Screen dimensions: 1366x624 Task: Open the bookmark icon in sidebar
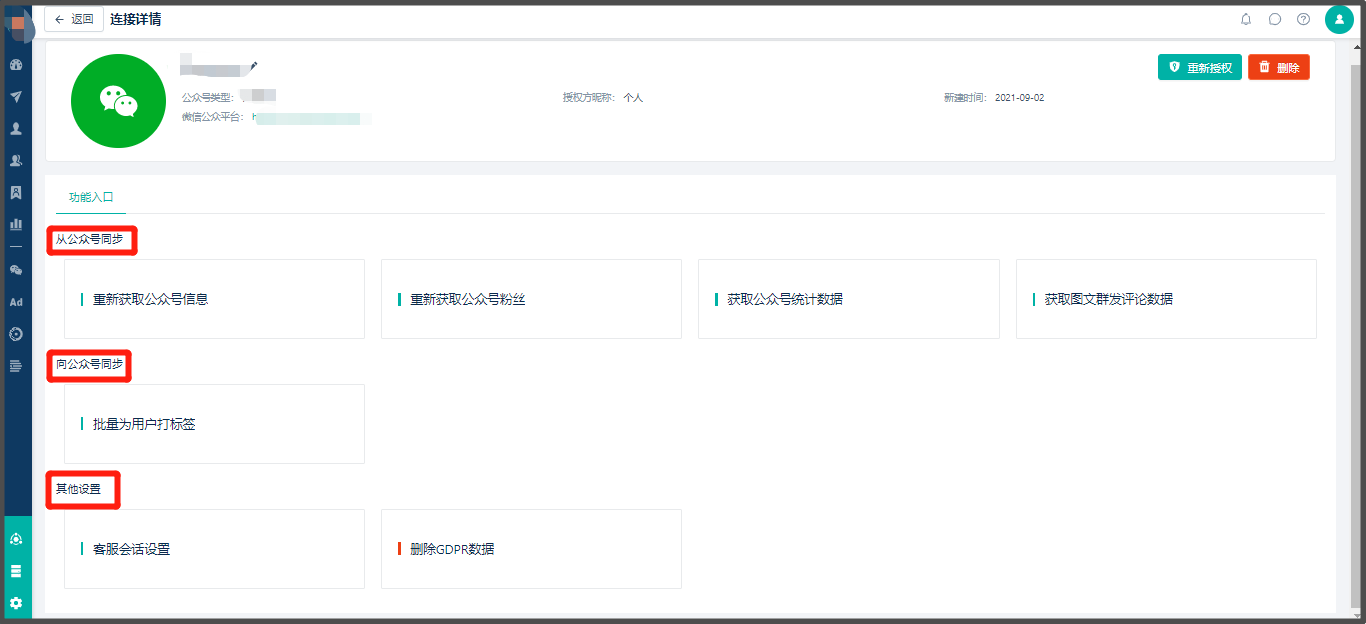coord(16,192)
